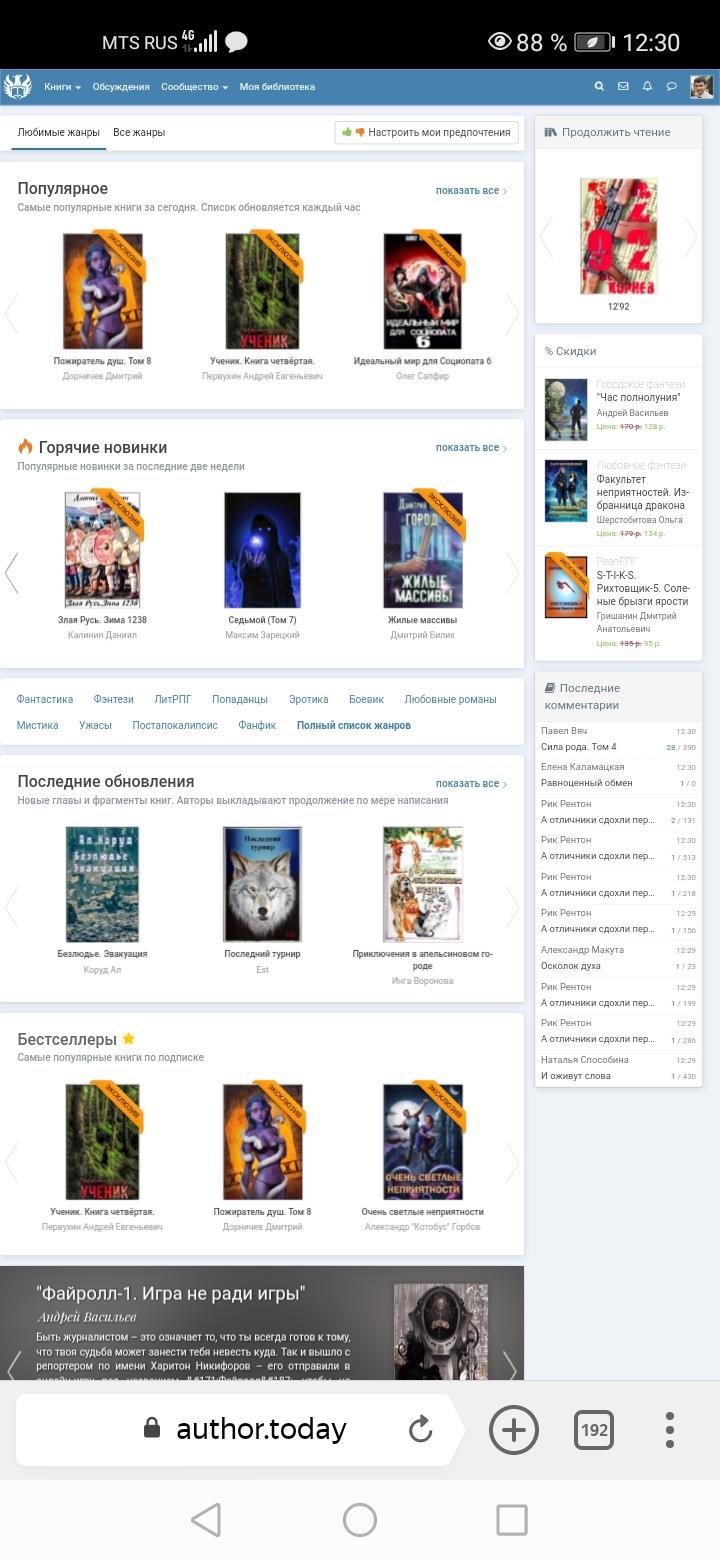Open discounted book "Час полнолуния"
The height and width of the screenshot is (1560, 720).
pos(638,397)
